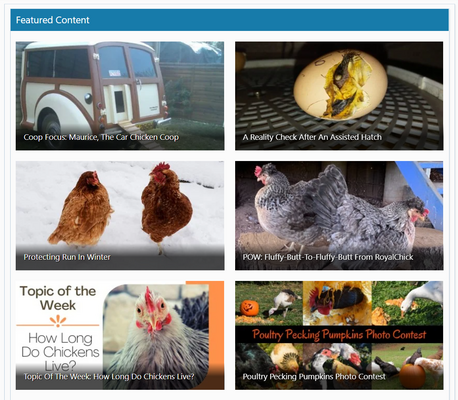
Task: Click the ducks beside pumpkin photo
Action: coord(337,366)
